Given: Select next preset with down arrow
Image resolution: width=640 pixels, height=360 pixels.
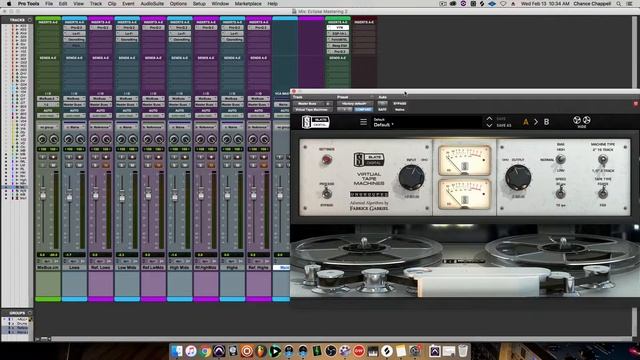Looking at the screenshot, I should [x=489, y=125].
